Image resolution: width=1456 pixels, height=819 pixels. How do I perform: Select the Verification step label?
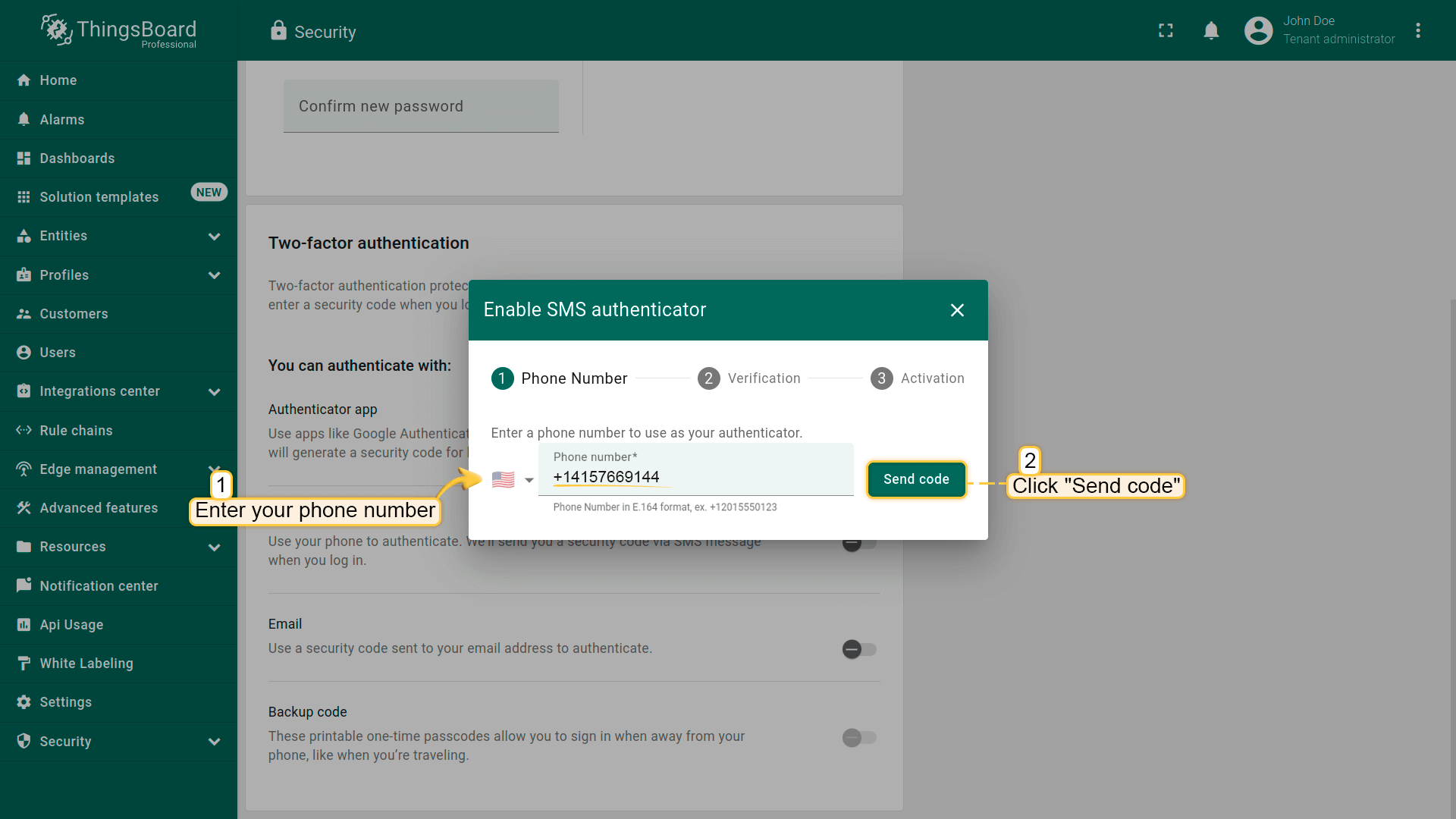point(764,378)
